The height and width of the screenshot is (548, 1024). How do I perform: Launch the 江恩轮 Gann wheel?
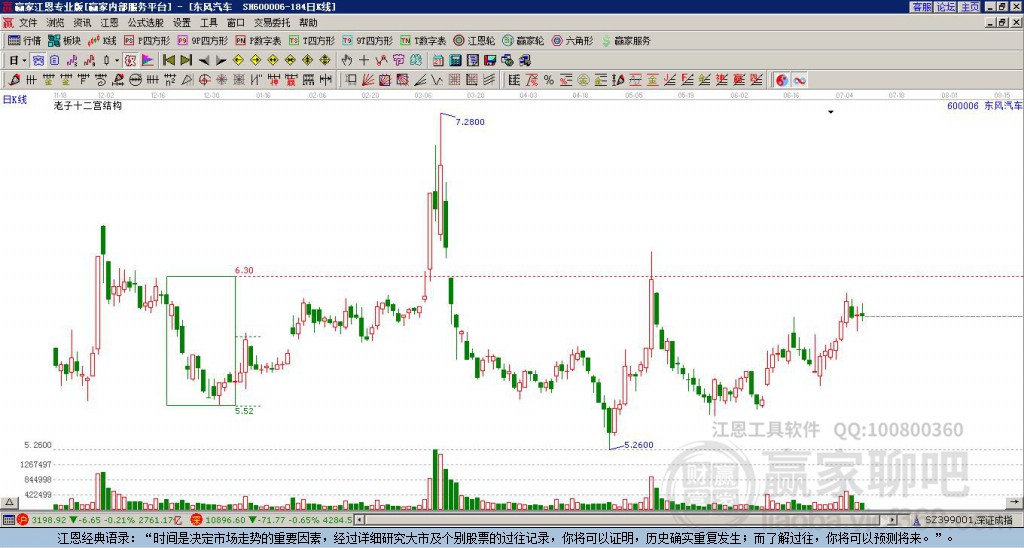pyautogui.click(x=474, y=40)
